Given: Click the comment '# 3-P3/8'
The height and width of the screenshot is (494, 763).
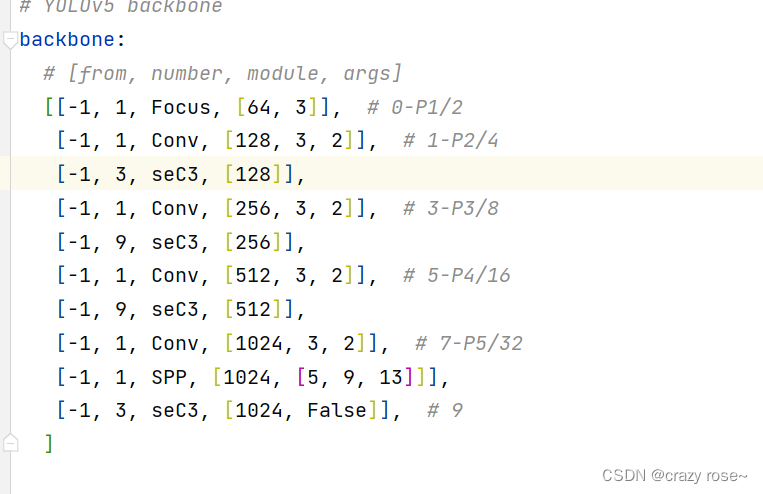Looking at the screenshot, I should (x=451, y=208).
